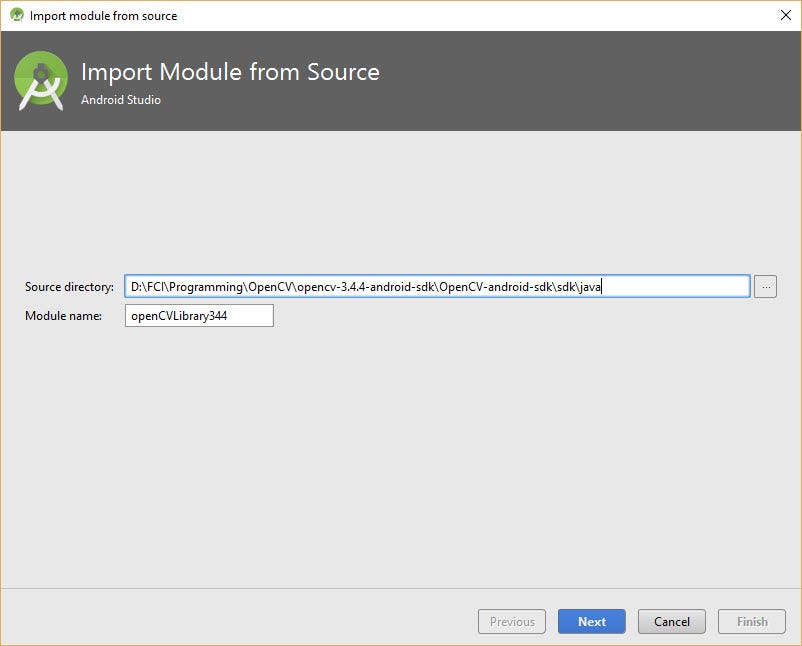Click the browse button beside Source directory
802x646 pixels.
click(x=765, y=286)
